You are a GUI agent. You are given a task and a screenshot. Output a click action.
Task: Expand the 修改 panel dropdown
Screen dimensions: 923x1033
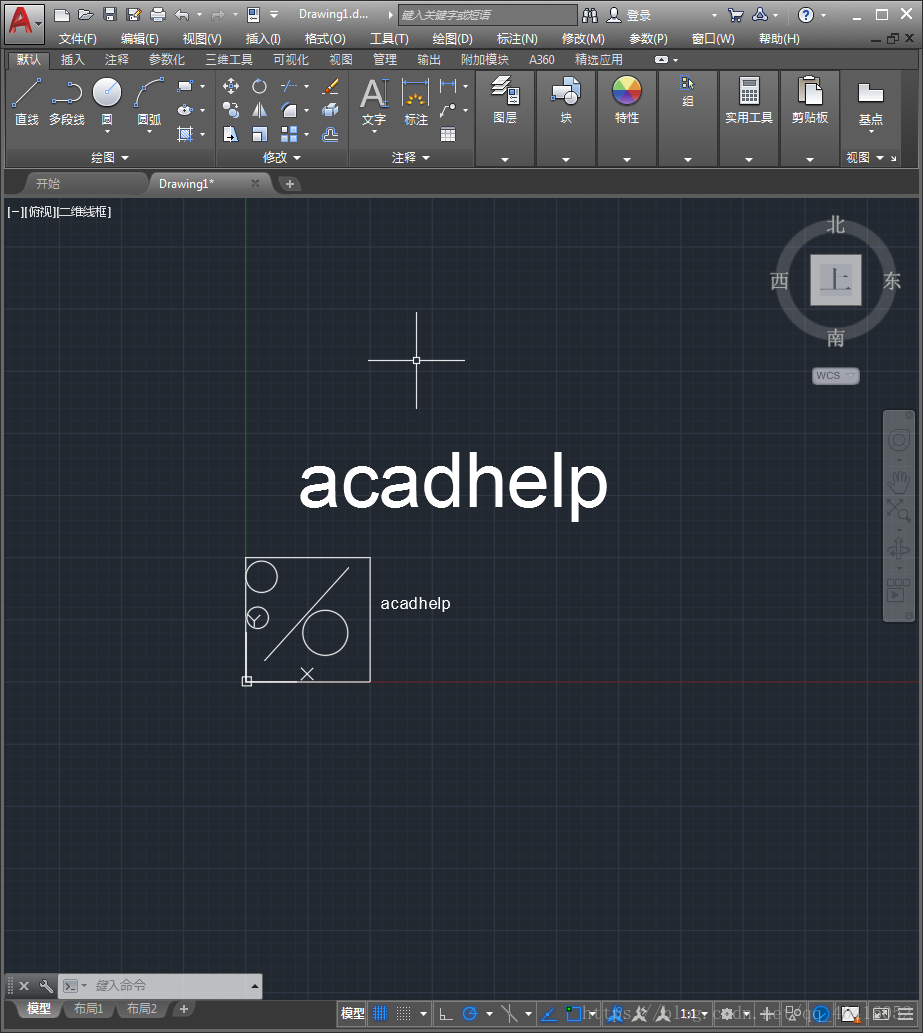click(x=282, y=157)
